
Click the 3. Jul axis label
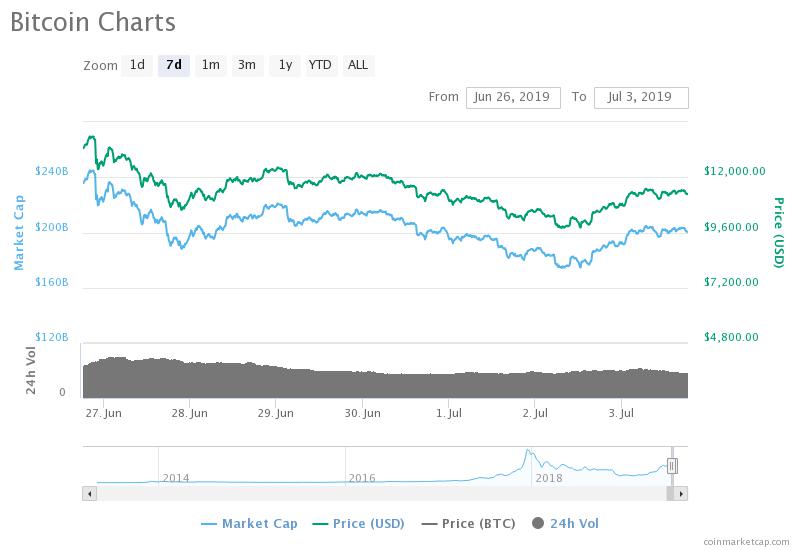pos(621,413)
